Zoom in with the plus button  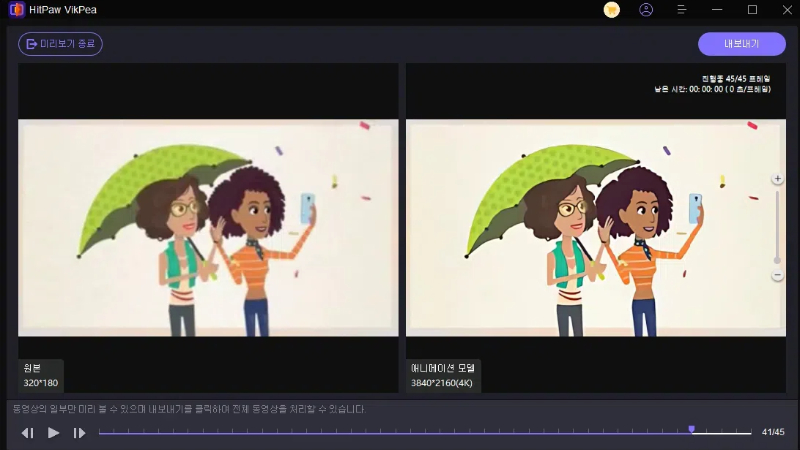pyautogui.click(x=777, y=179)
